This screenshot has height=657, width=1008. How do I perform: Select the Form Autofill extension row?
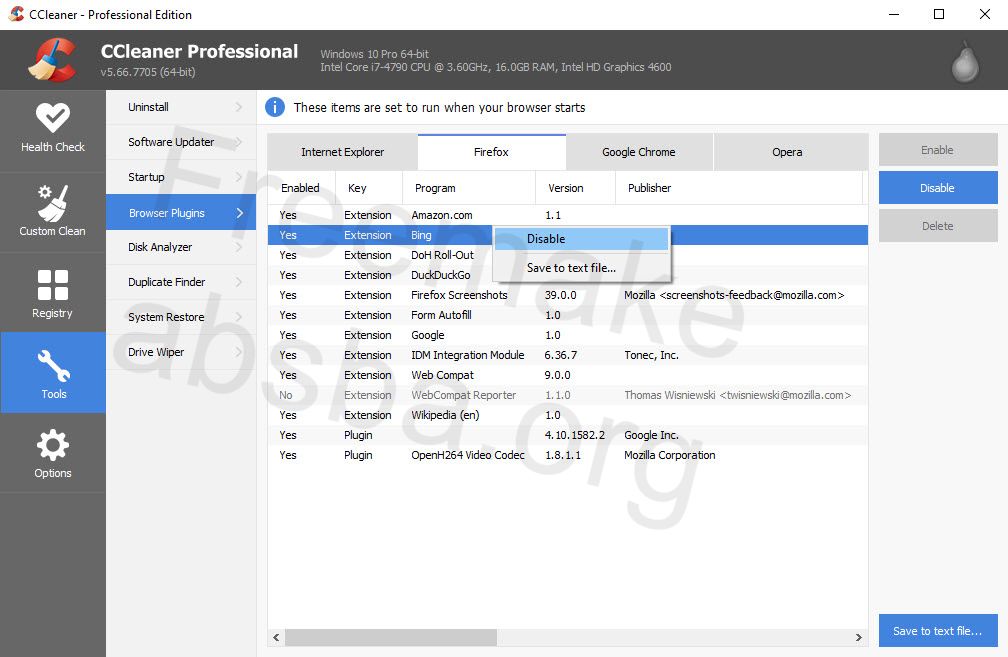(x=568, y=315)
